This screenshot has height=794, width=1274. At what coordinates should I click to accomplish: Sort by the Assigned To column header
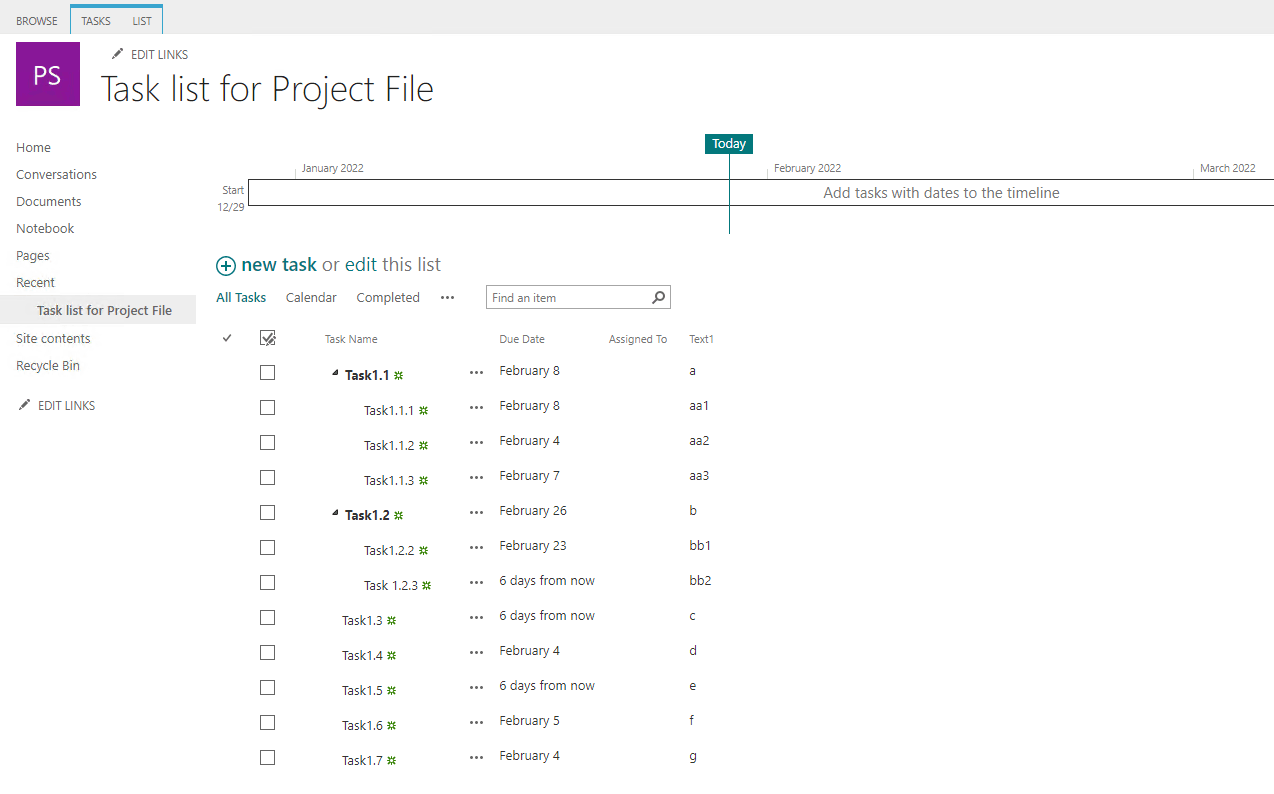coord(638,339)
